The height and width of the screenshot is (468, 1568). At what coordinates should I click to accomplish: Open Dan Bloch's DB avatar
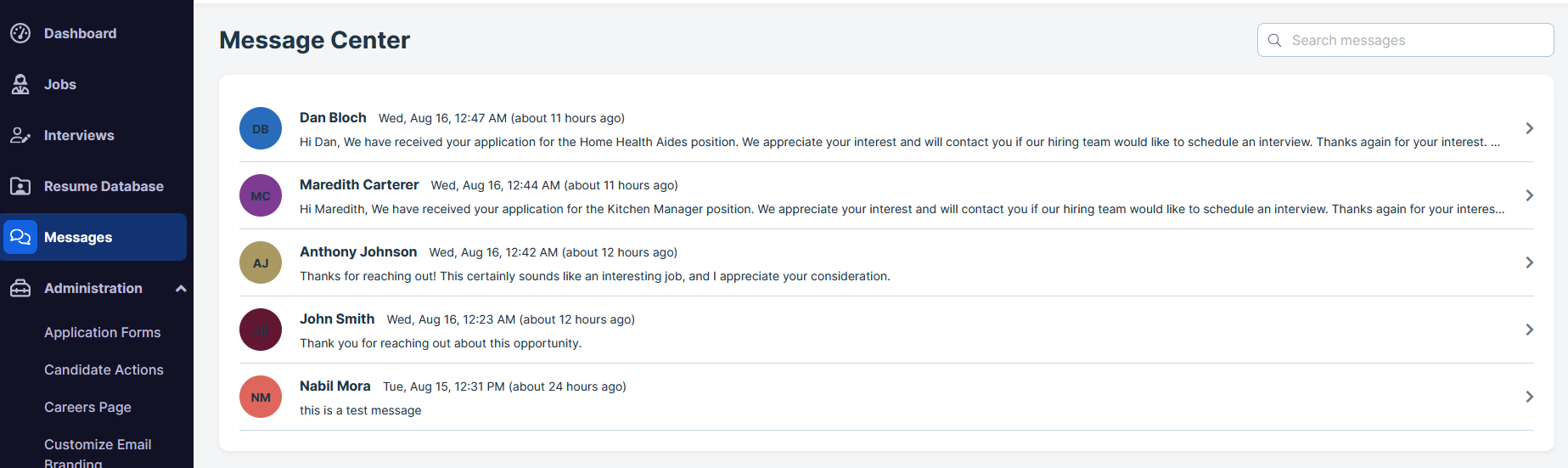[x=261, y=128]
